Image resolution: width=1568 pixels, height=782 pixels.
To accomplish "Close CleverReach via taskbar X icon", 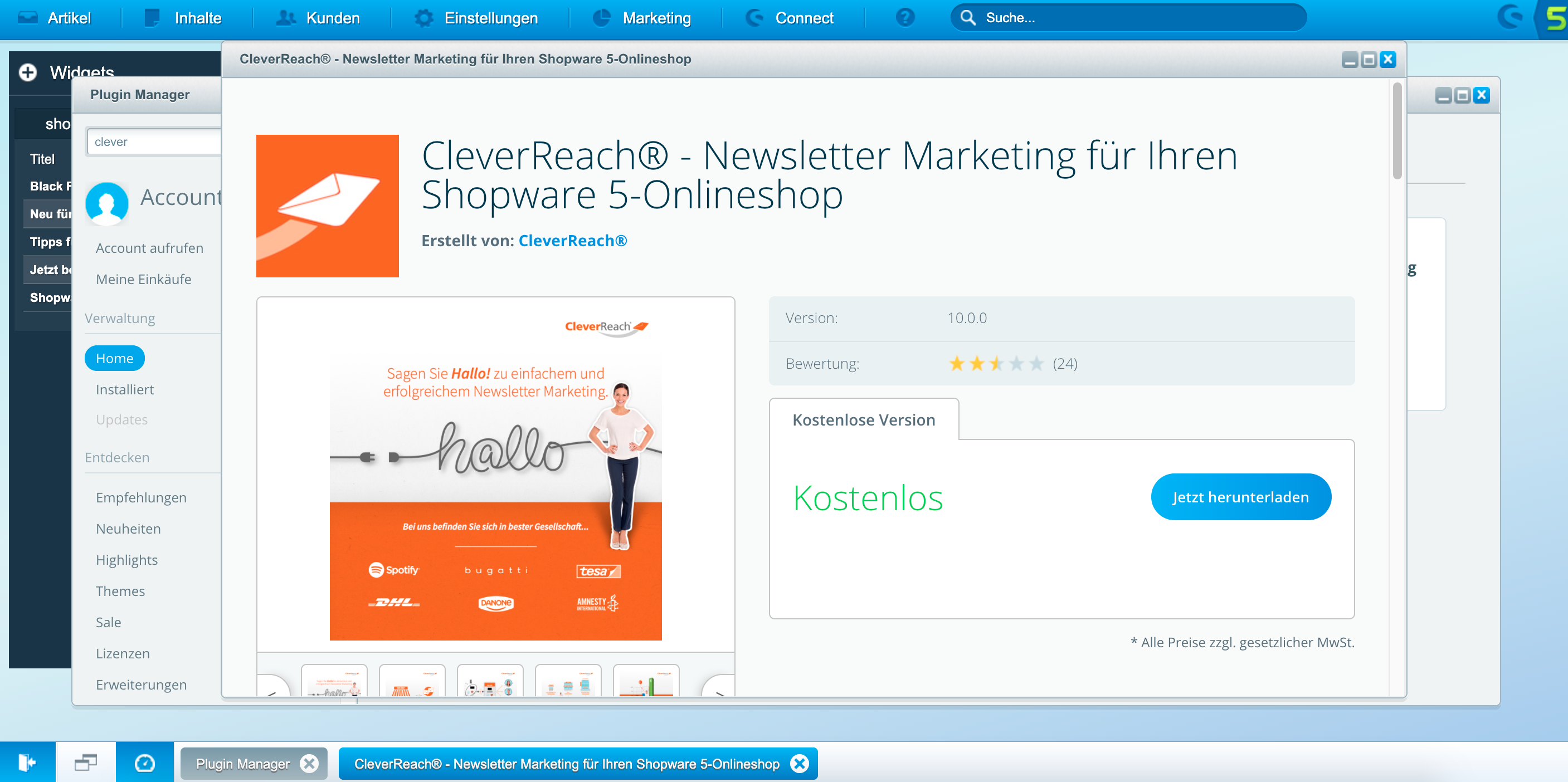I will (x=799, y=763).
